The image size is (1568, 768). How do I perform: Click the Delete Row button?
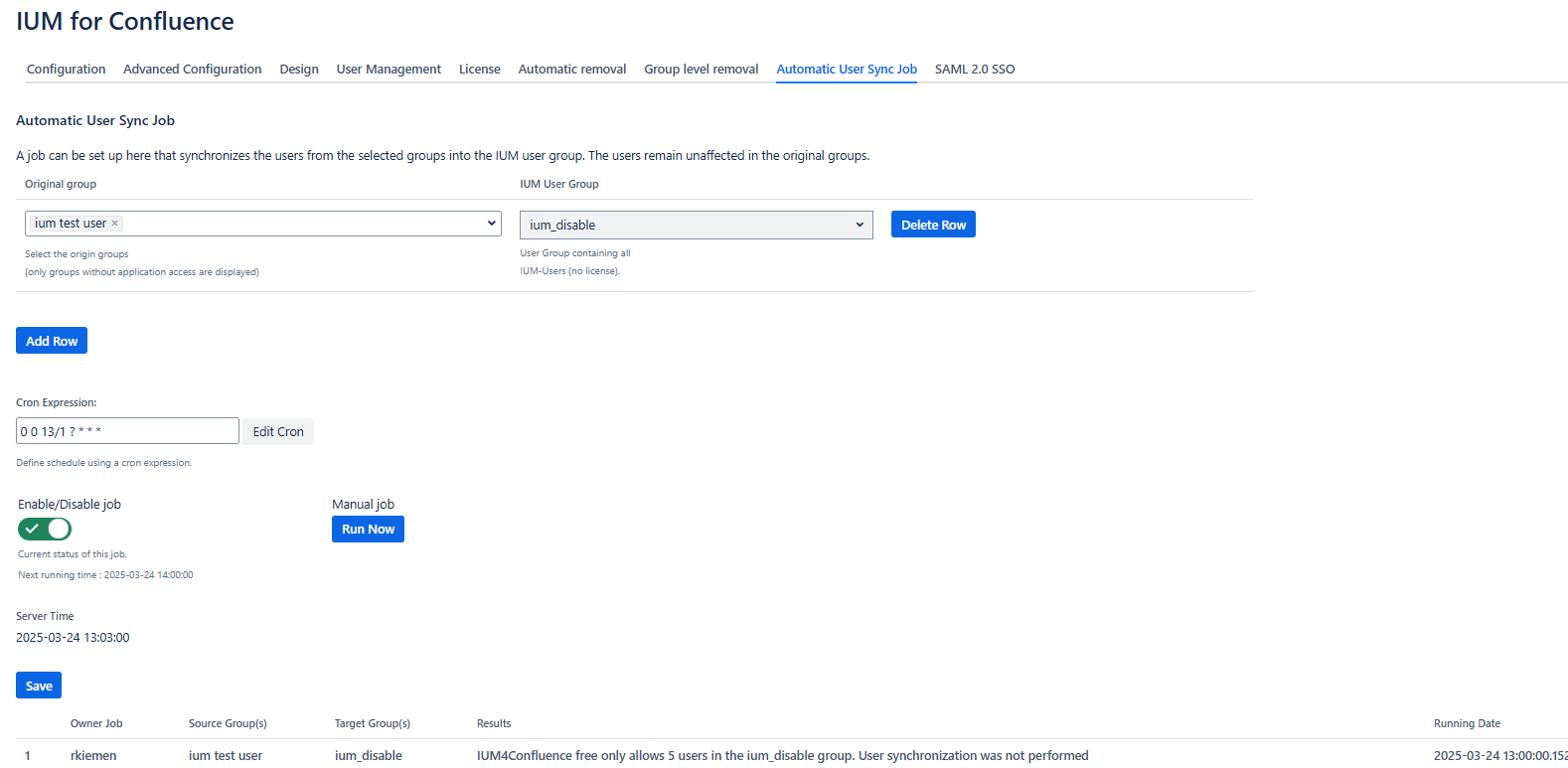point(932,225)
